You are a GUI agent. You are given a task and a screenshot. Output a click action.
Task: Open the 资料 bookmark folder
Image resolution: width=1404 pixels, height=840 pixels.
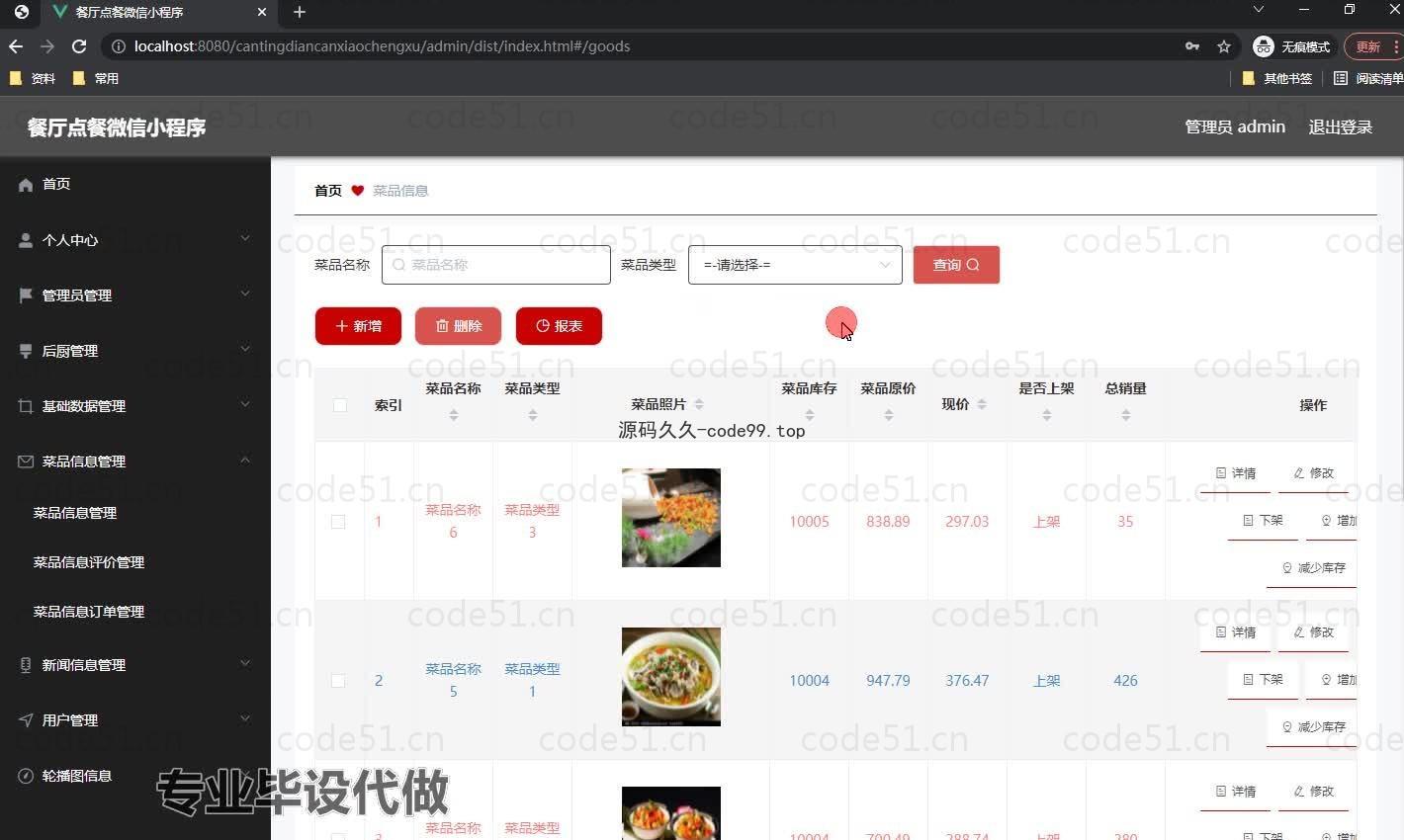click(33, 78)
